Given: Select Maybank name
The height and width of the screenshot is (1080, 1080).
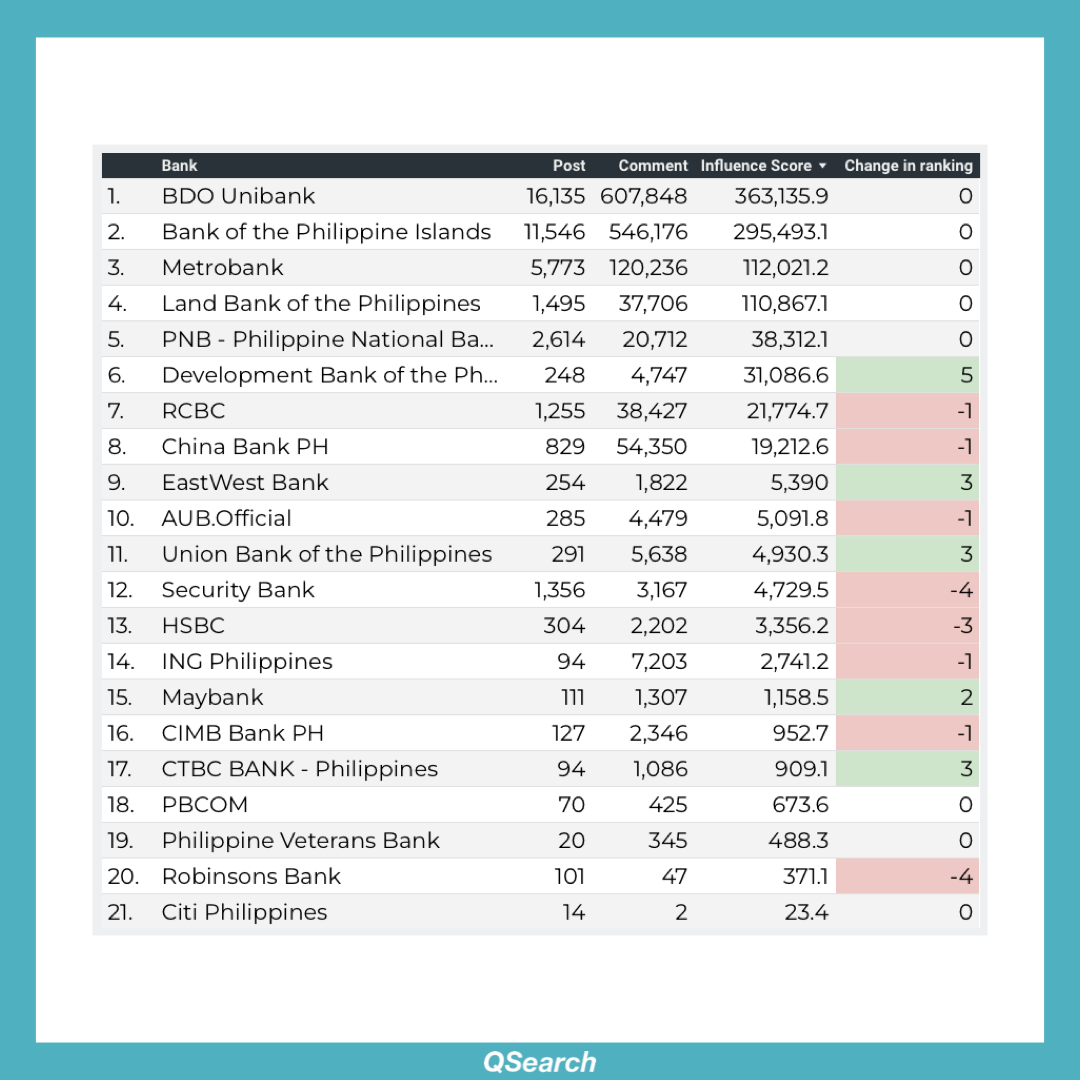Looking at the screenshot, I should [x=213, y=698].
